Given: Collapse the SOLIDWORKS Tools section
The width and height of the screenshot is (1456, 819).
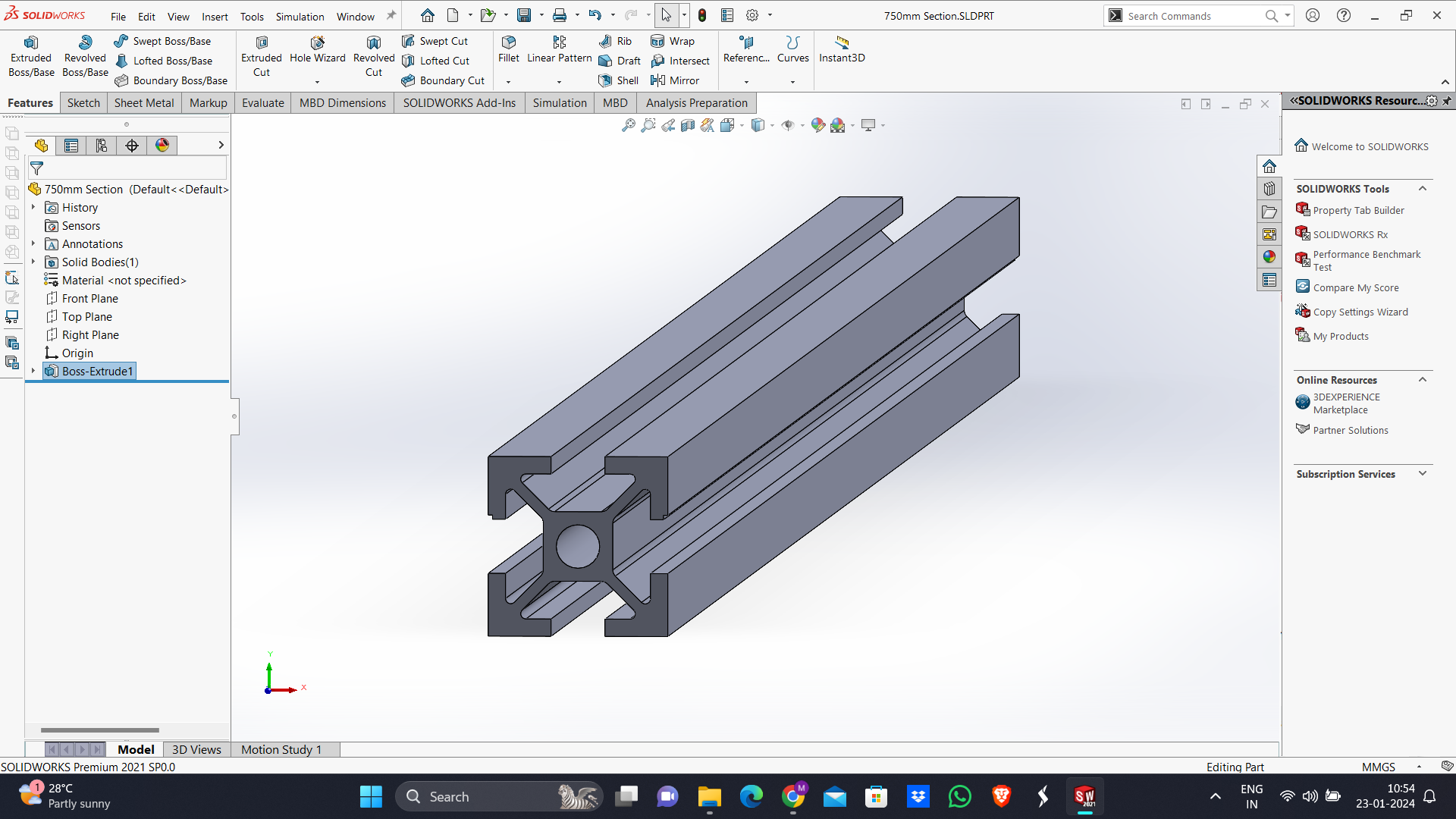Looking at the screenshot, I should [1423, 188].
